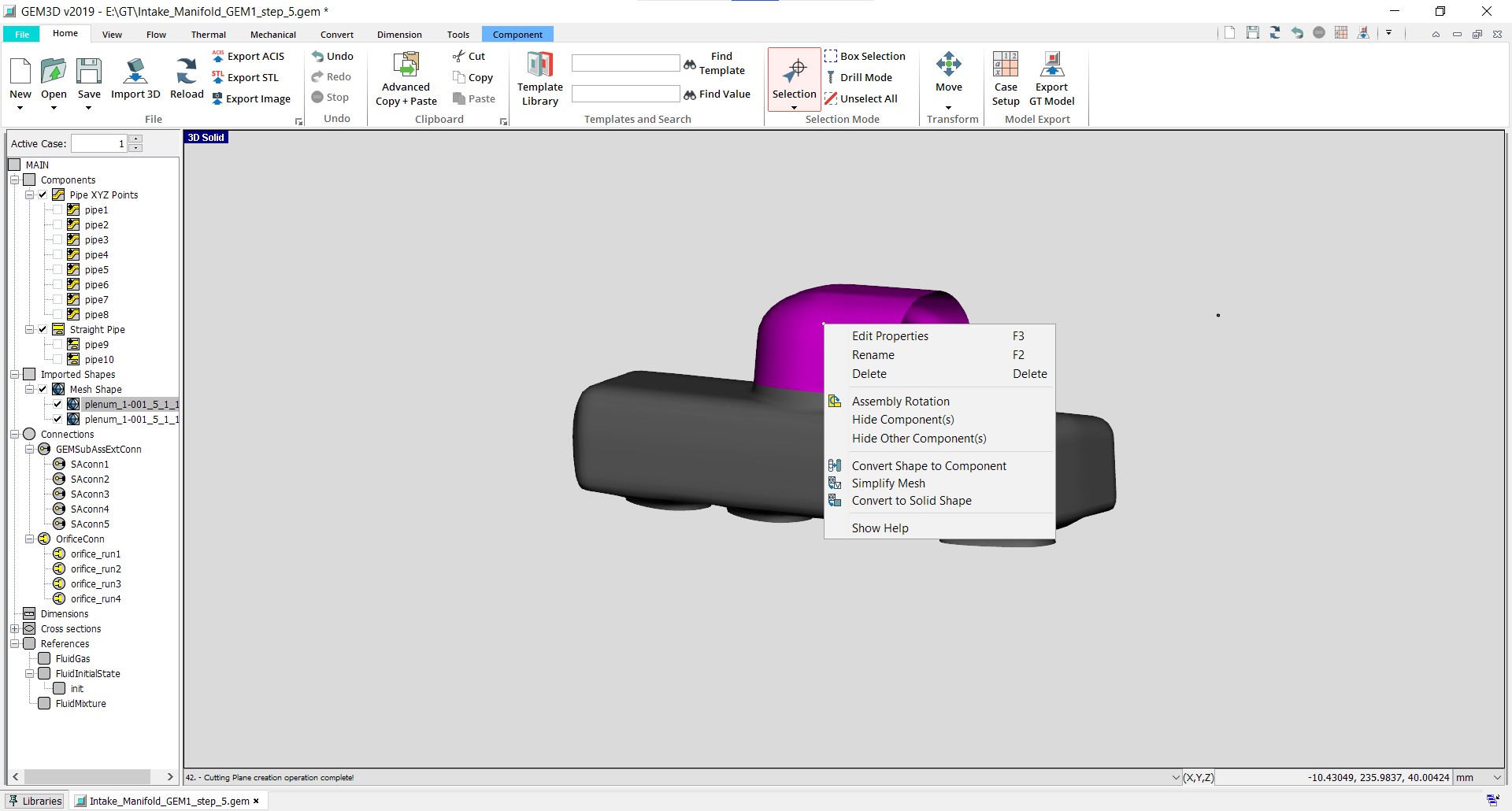Choose Edit Properties in the context menu

pyautogui.click(x=939, y=336)
